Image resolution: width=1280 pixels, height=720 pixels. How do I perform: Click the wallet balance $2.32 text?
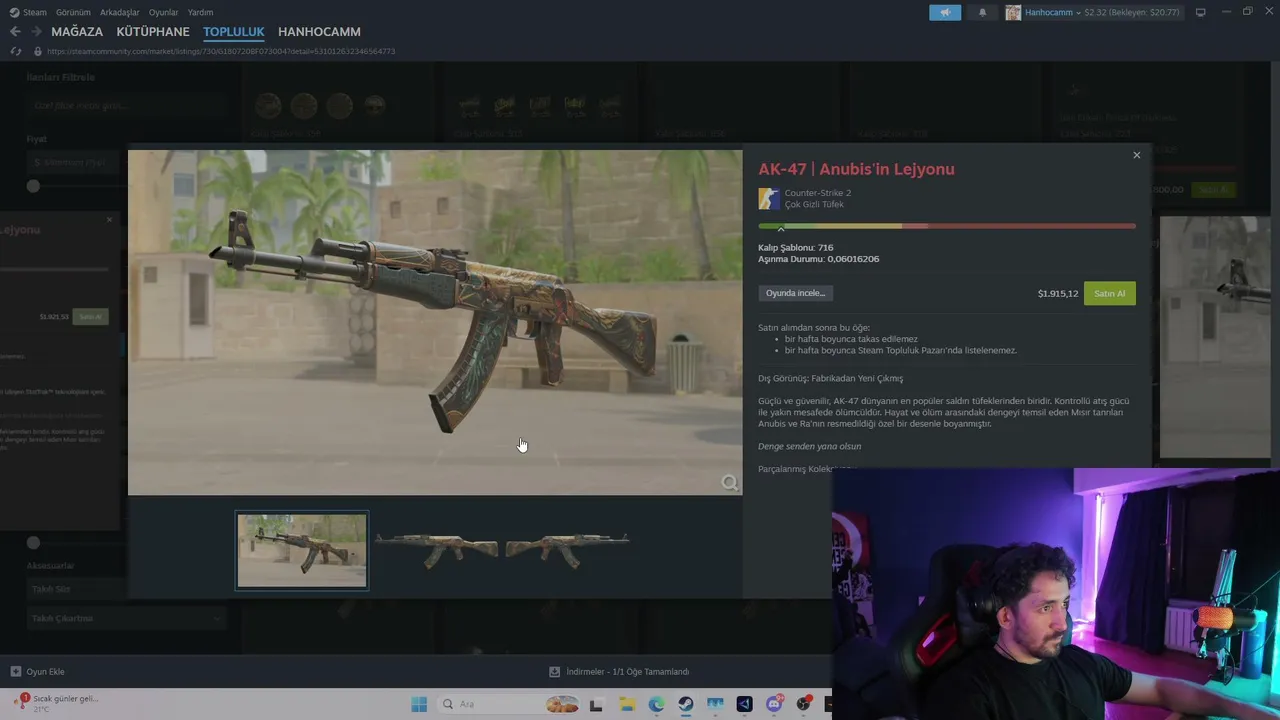tap(1094, 12)
